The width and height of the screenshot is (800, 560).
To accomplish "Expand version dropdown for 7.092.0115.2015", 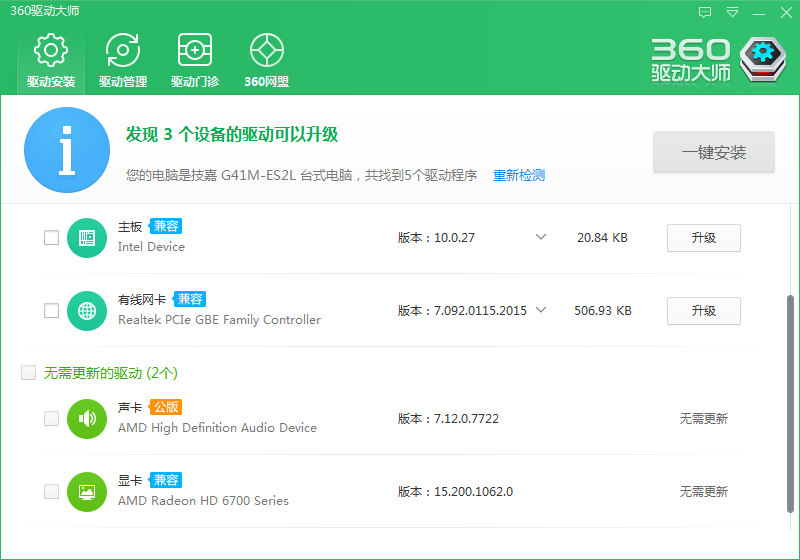I will pos(541,310).
